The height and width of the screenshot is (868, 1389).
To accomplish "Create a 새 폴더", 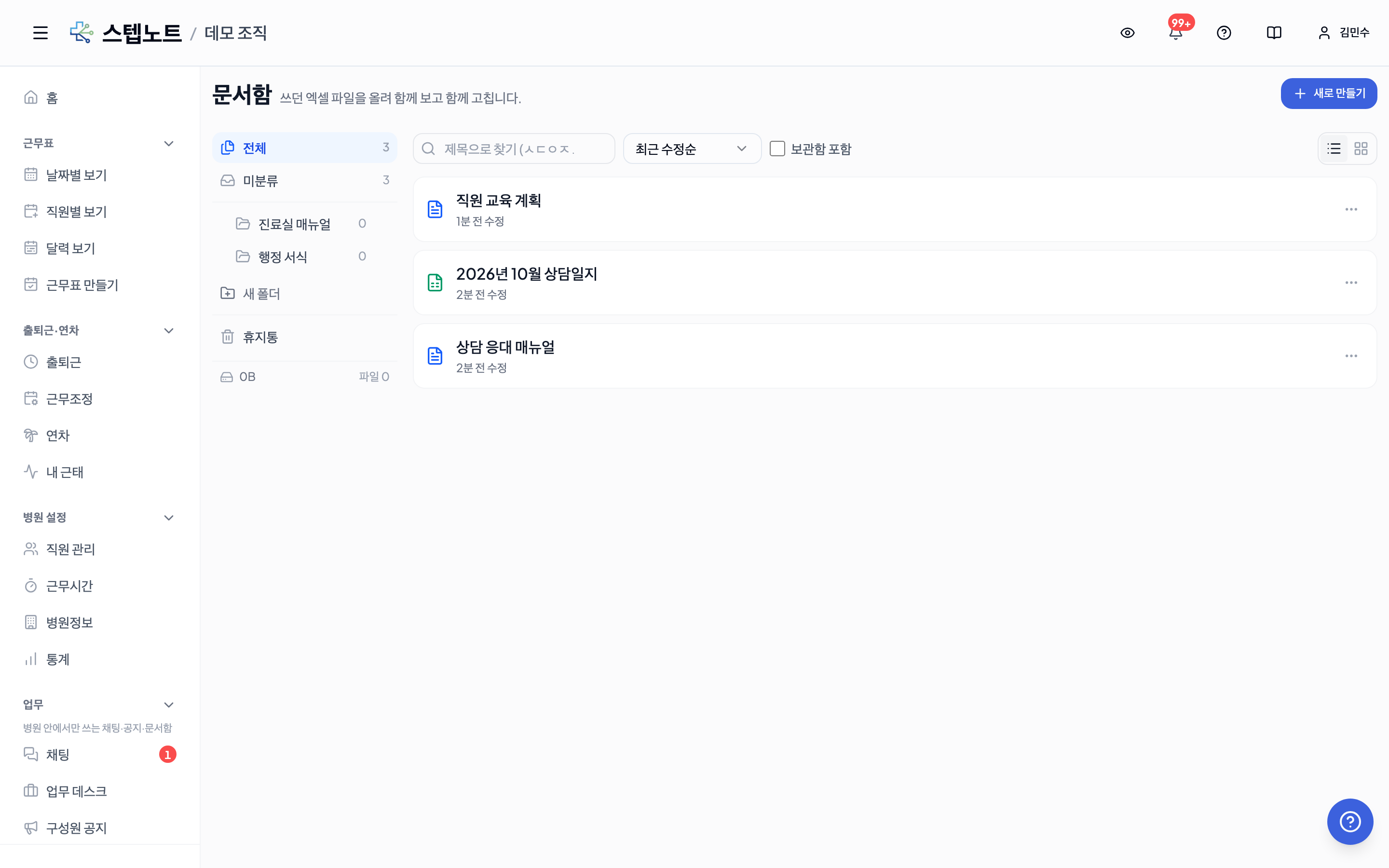I will tap(305, 294).
